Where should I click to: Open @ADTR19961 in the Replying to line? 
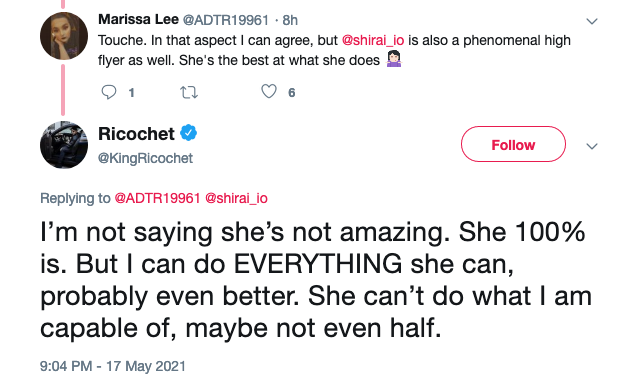pyautogui.click(x=157, y=198)
